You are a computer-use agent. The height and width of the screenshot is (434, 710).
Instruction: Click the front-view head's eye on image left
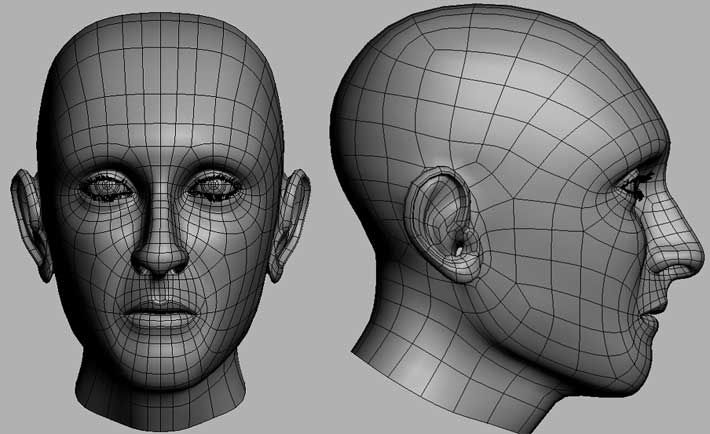[103, 185]
